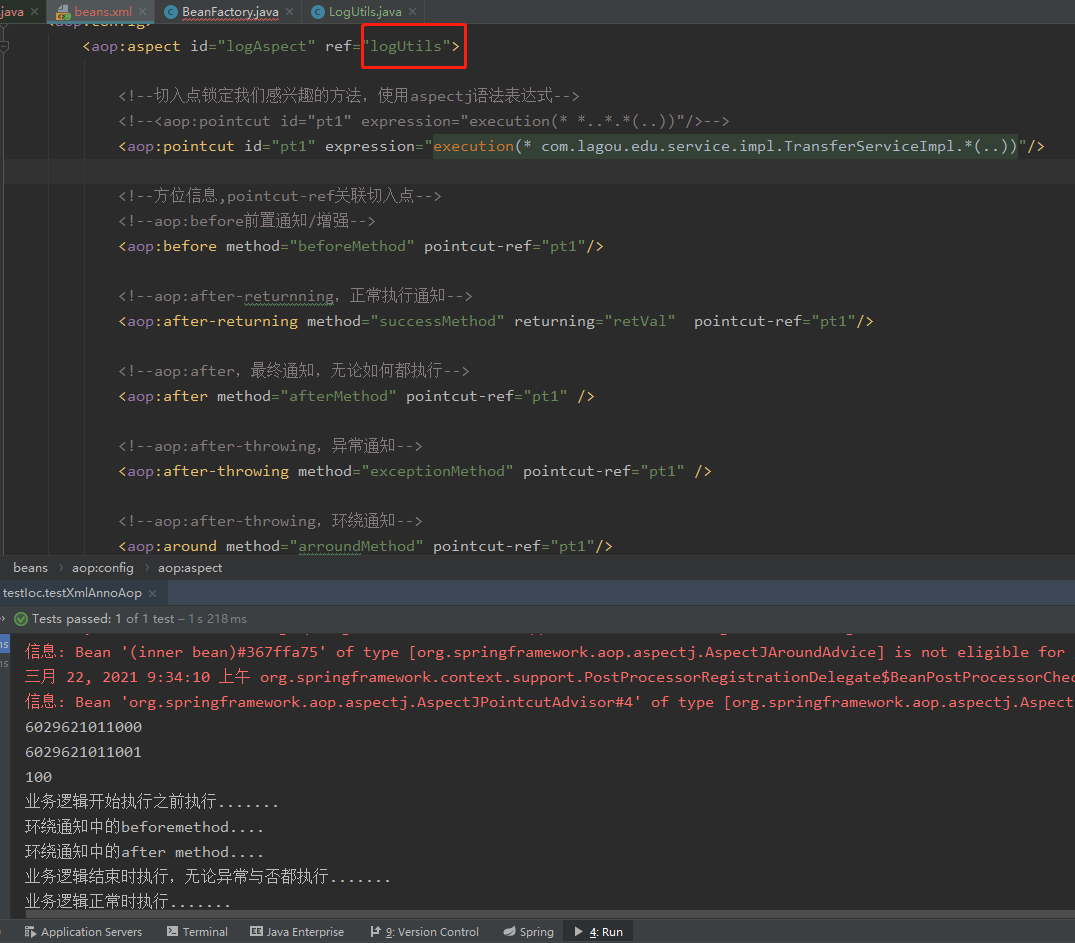
Task: Open the Java Enterprise tool window
Action: (x=297, y=932)
